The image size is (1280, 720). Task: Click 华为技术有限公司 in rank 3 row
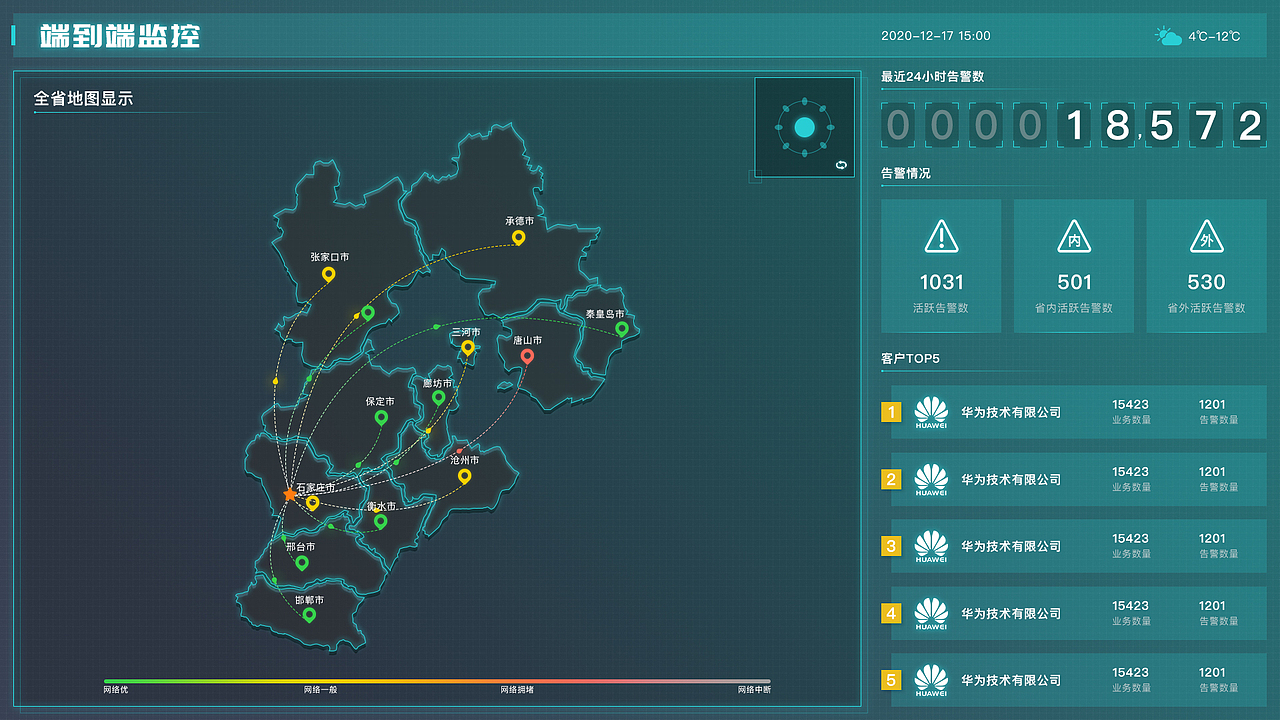(1011, 546)
